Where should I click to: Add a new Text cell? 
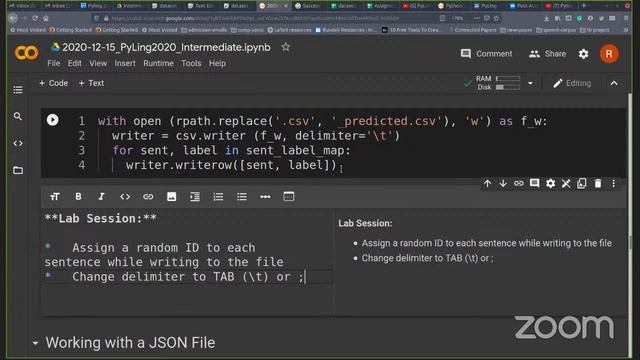pos(91,83)
